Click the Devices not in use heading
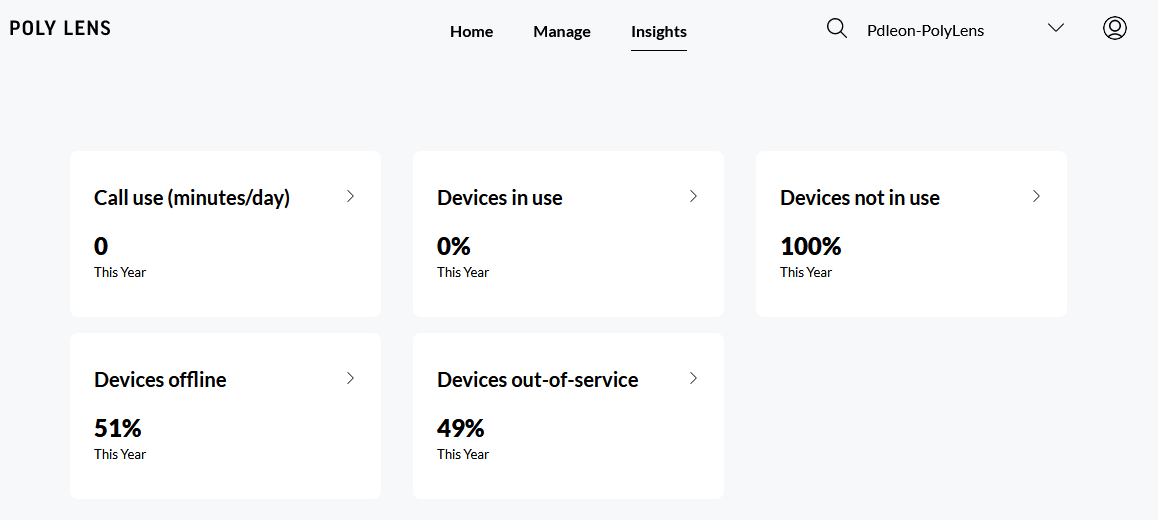Viewport: 1158px width, 520px height. point(859,198)
